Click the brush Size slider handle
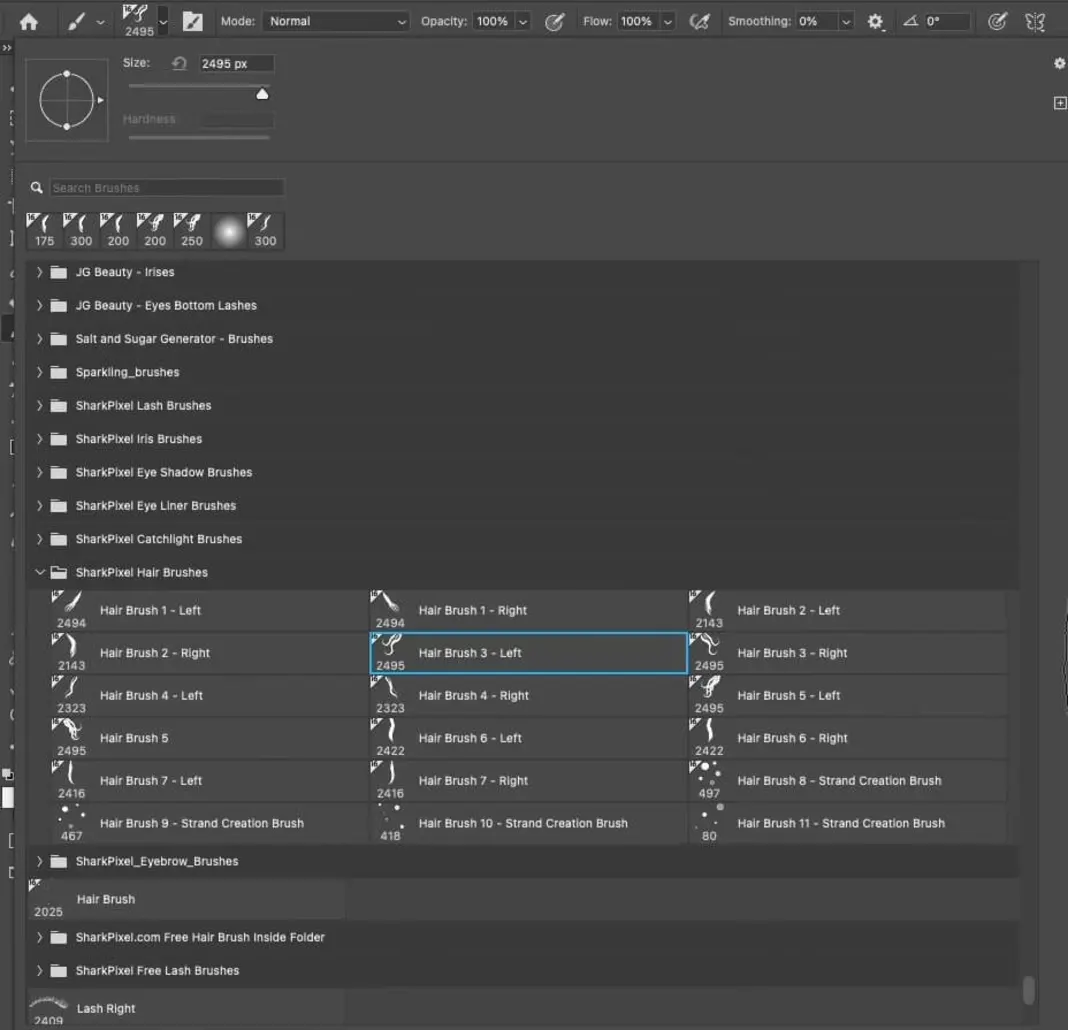 click(x=262, y=94)
